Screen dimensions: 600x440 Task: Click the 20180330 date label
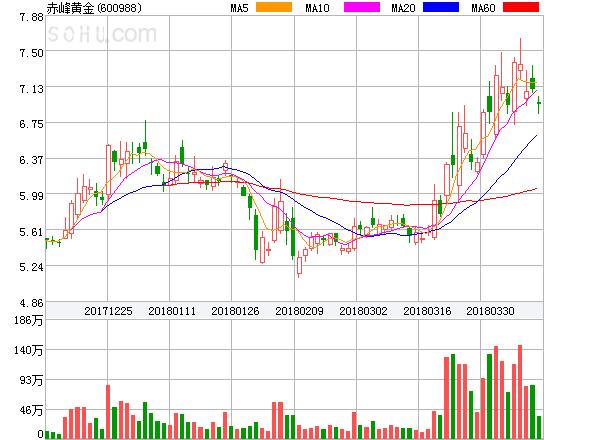coord(490,311)
